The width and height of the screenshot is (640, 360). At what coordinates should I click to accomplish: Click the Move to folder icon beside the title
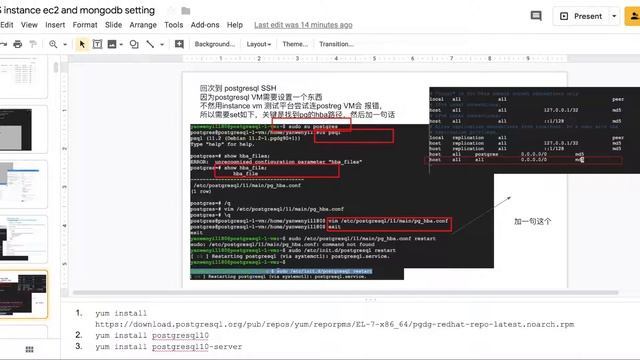pyautogui.click(x=186, y=11)
